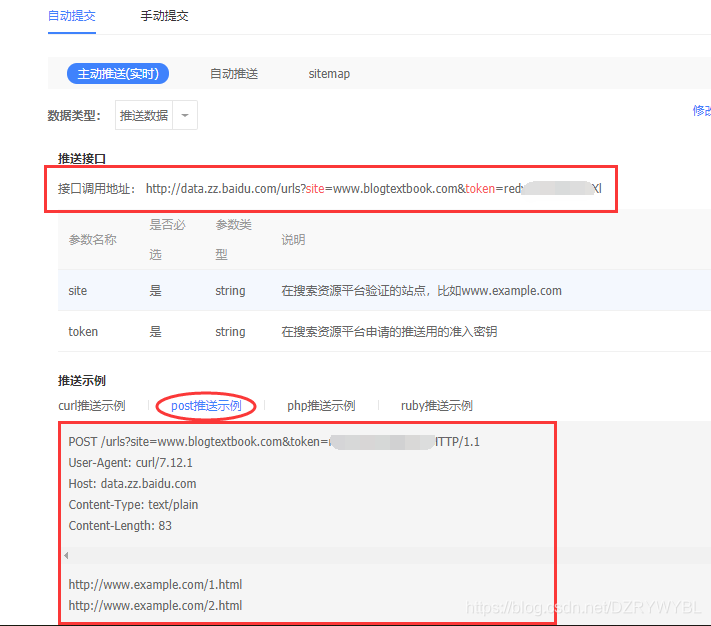Click the 是 required cell in site row
Viewport: 711px width, 626px height.
click(x=156, y=291)
